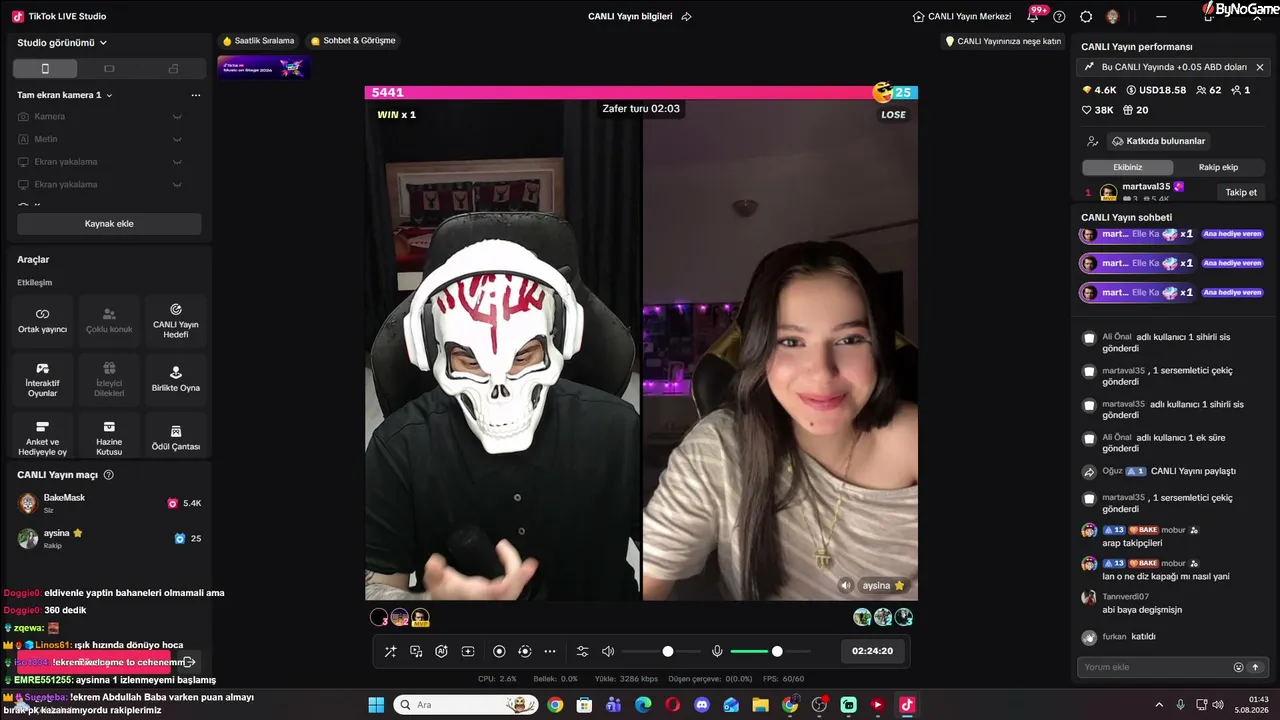Open the İnteraktif Oyunlar tool

click(x=42, y=379)
